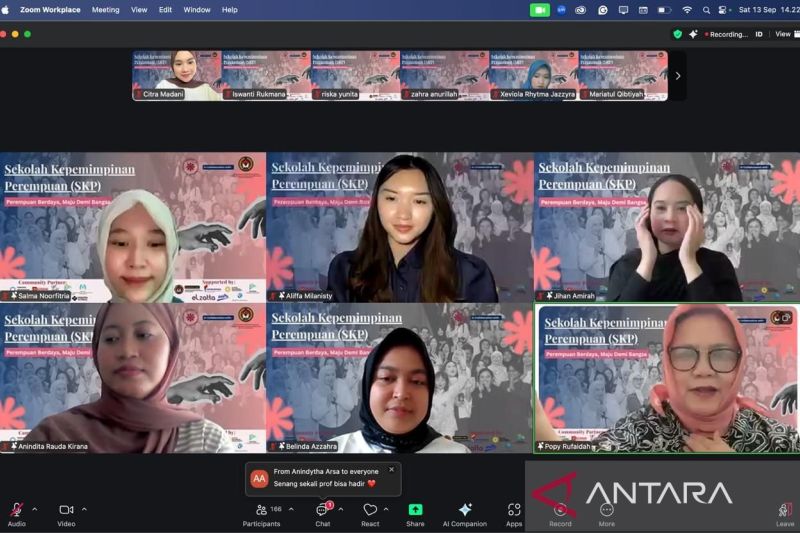Toggle camera with the Video button
This screenshot has width=800, height=533.
pos(66,511)
